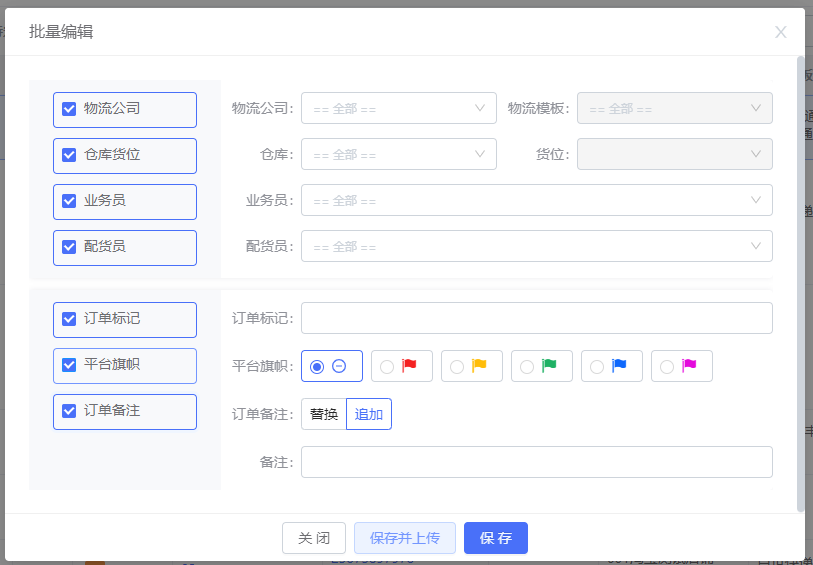Viewport: 813px width, 565px height.
Task: Choose the green flag radio button
Action: tap(527, 367)
